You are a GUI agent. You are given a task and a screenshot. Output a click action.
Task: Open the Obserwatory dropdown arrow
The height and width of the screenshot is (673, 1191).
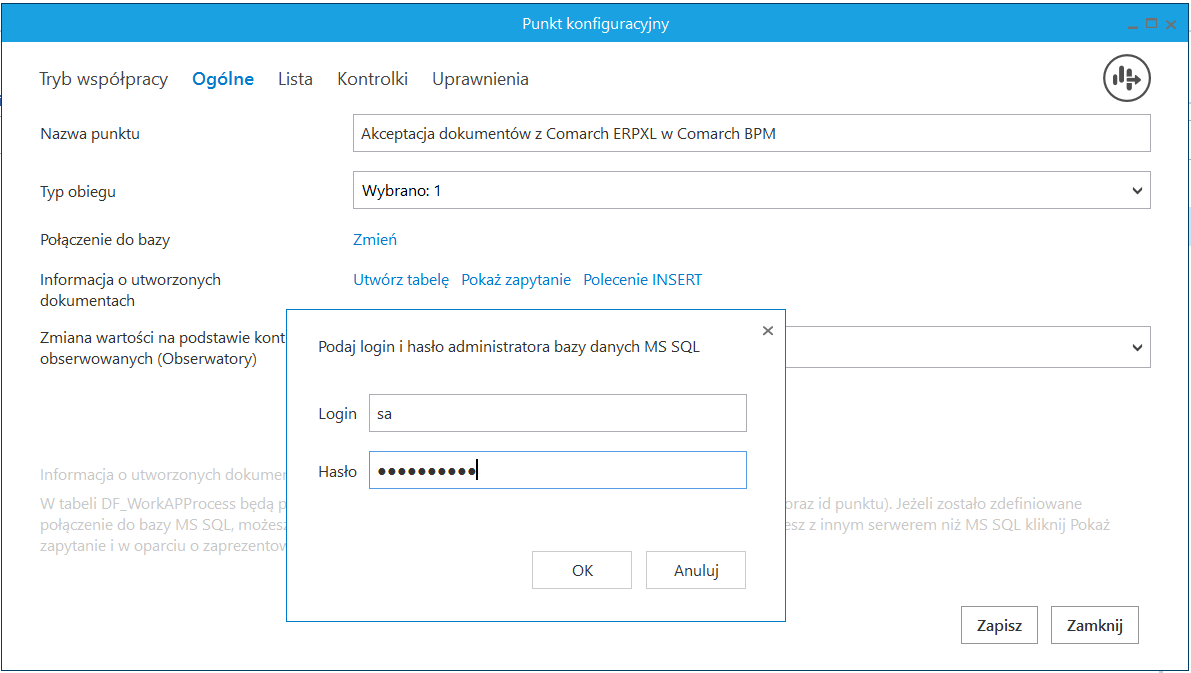[x=1136, y=347]
